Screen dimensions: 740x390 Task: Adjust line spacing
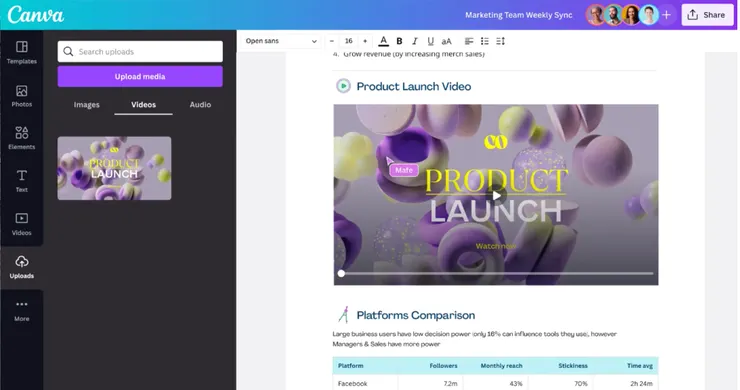[501, 41]
